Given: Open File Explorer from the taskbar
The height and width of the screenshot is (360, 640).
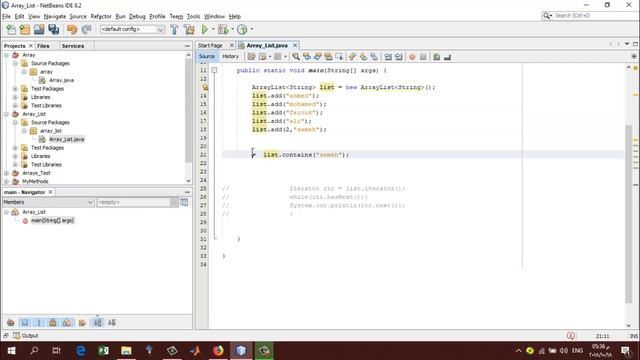Looking at the screenshot, I should click(126, 351).
